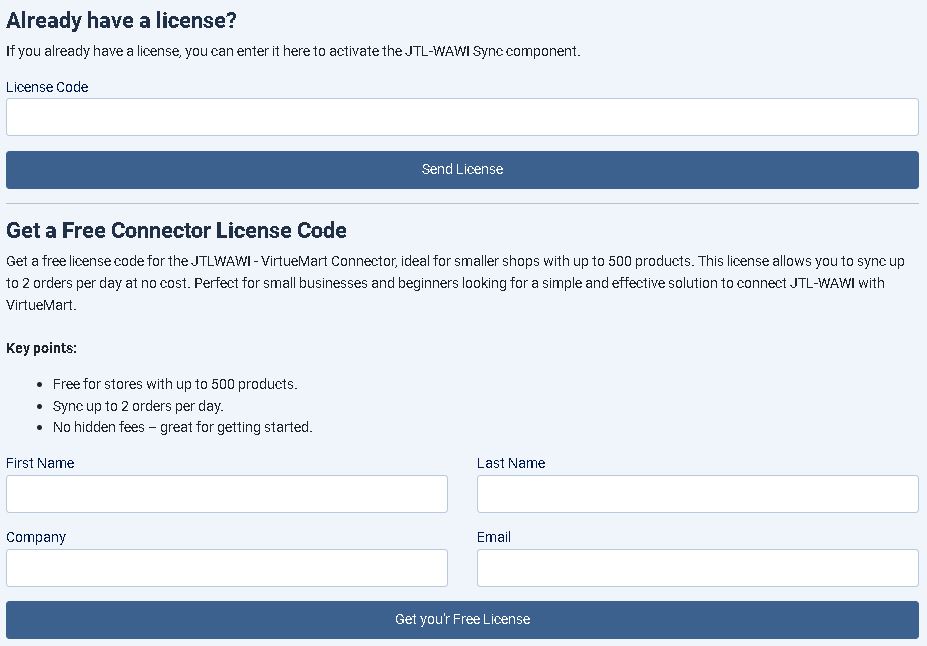Image resolution: width=927 pixels, height=646 pixels.
Task: Click 'Get a Free Connector License Code' heading
Action: (x=176, y=230)
